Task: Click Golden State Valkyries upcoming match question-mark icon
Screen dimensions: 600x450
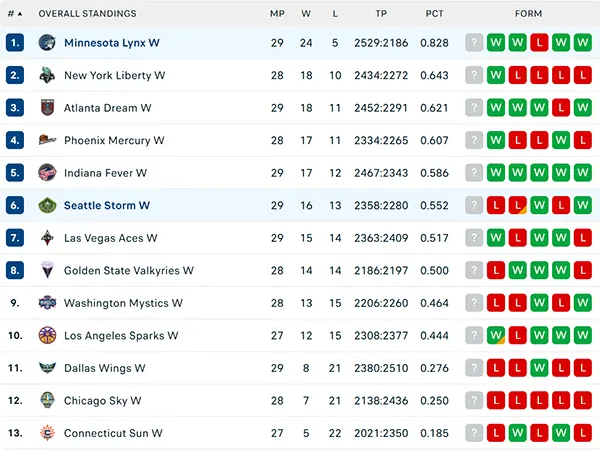Action: (474, 270)
